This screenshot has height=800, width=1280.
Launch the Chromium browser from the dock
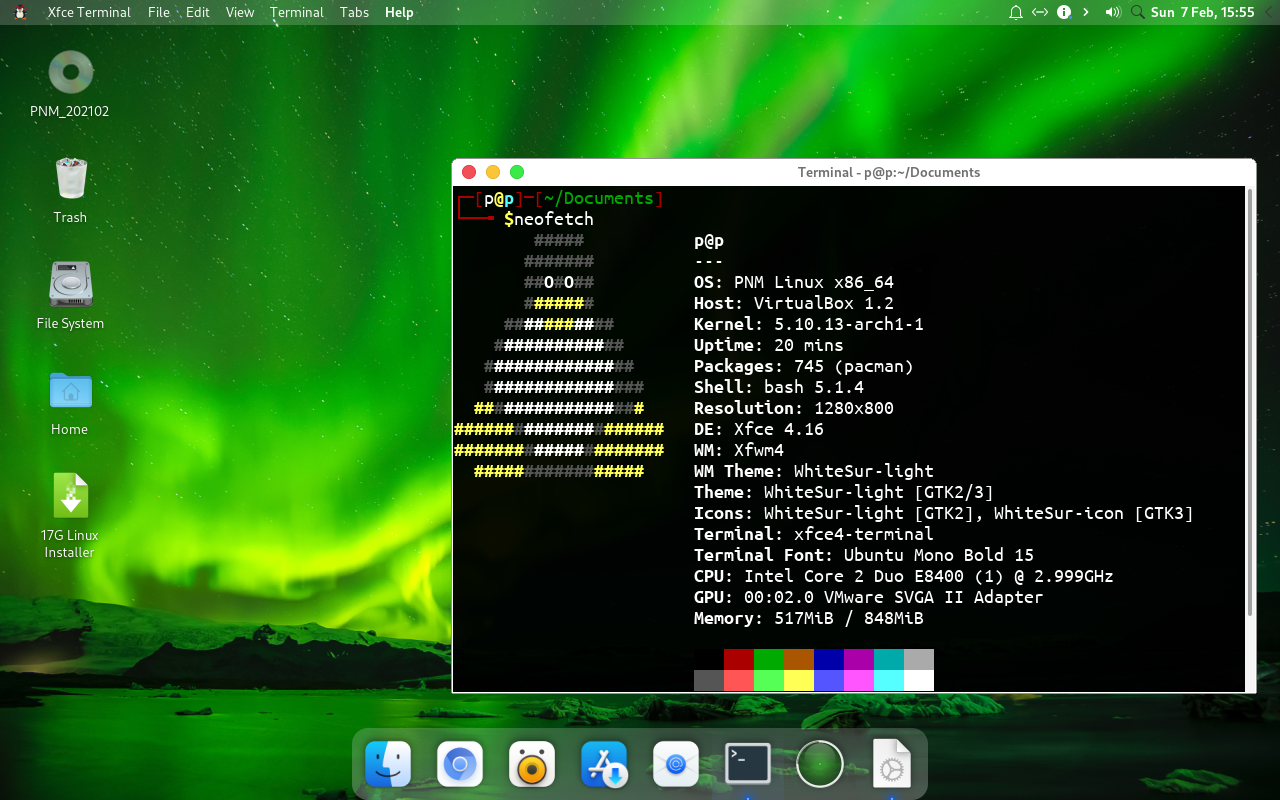pyautogui.click(x=460, y=765)
